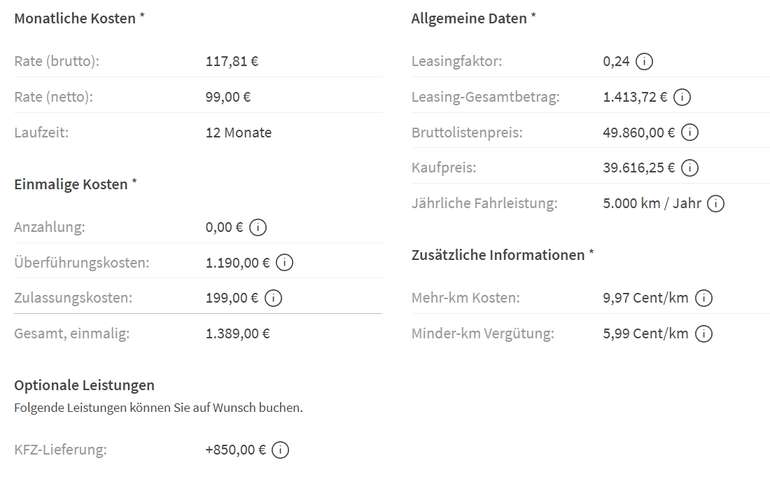Show Überführungskosten info icon details
This screenshot has height=480, width=770.
(284, 262)
